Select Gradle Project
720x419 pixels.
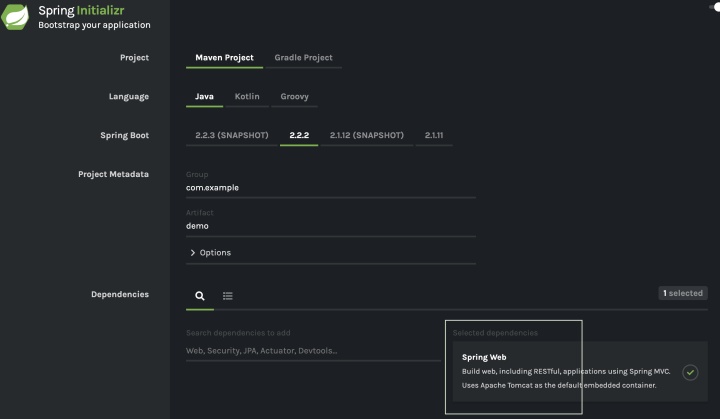coord(304,57)
